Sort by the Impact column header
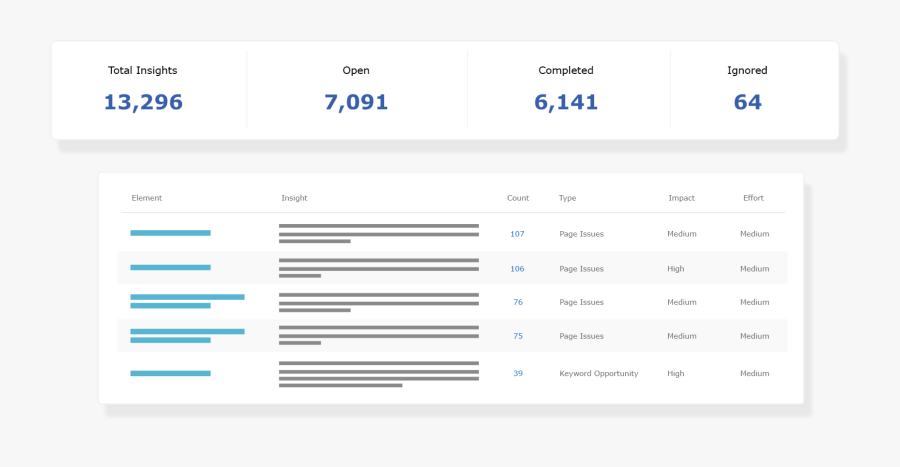Viewport: 900px width, 467px height. pos(681,198)
